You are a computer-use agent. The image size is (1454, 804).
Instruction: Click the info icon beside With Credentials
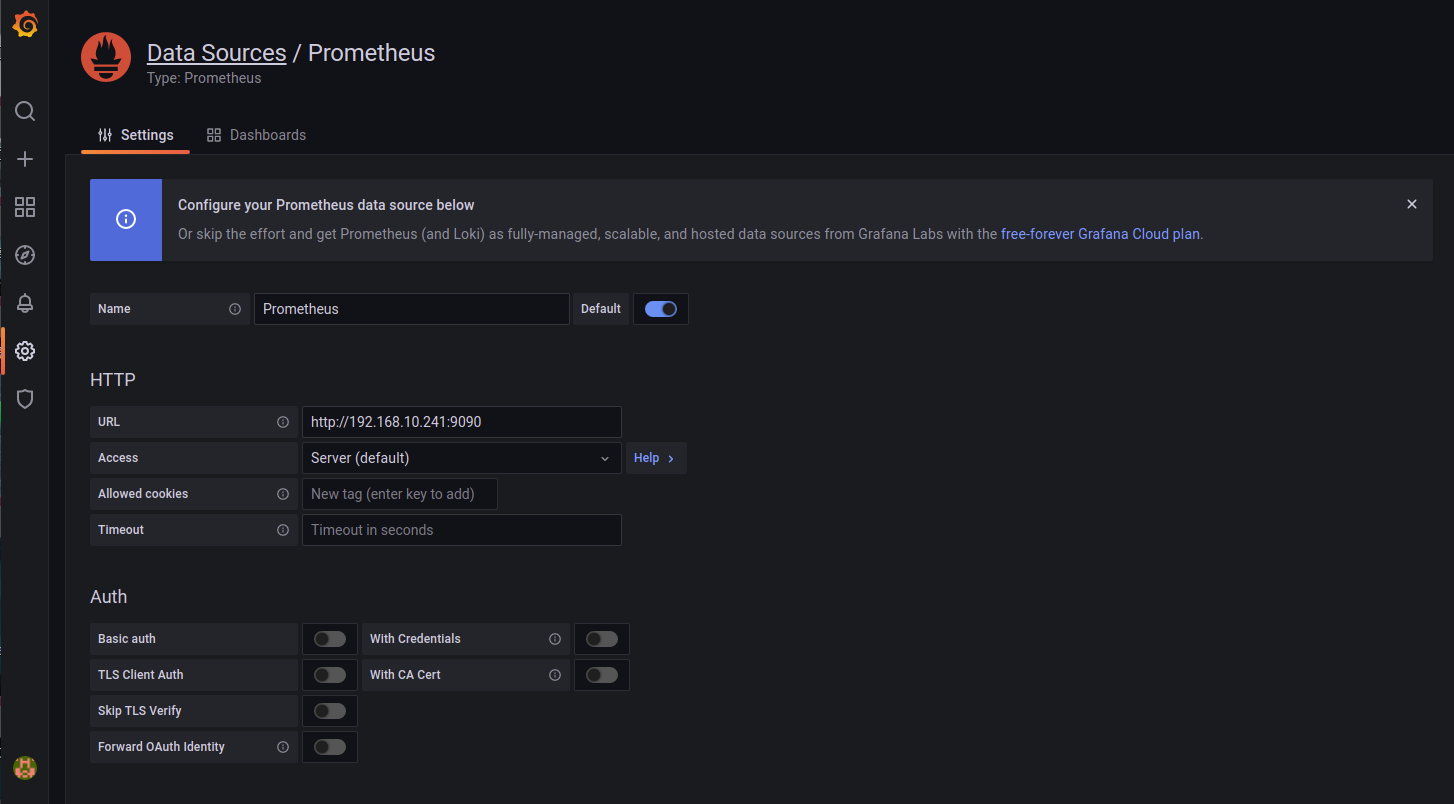pos(555,639)
